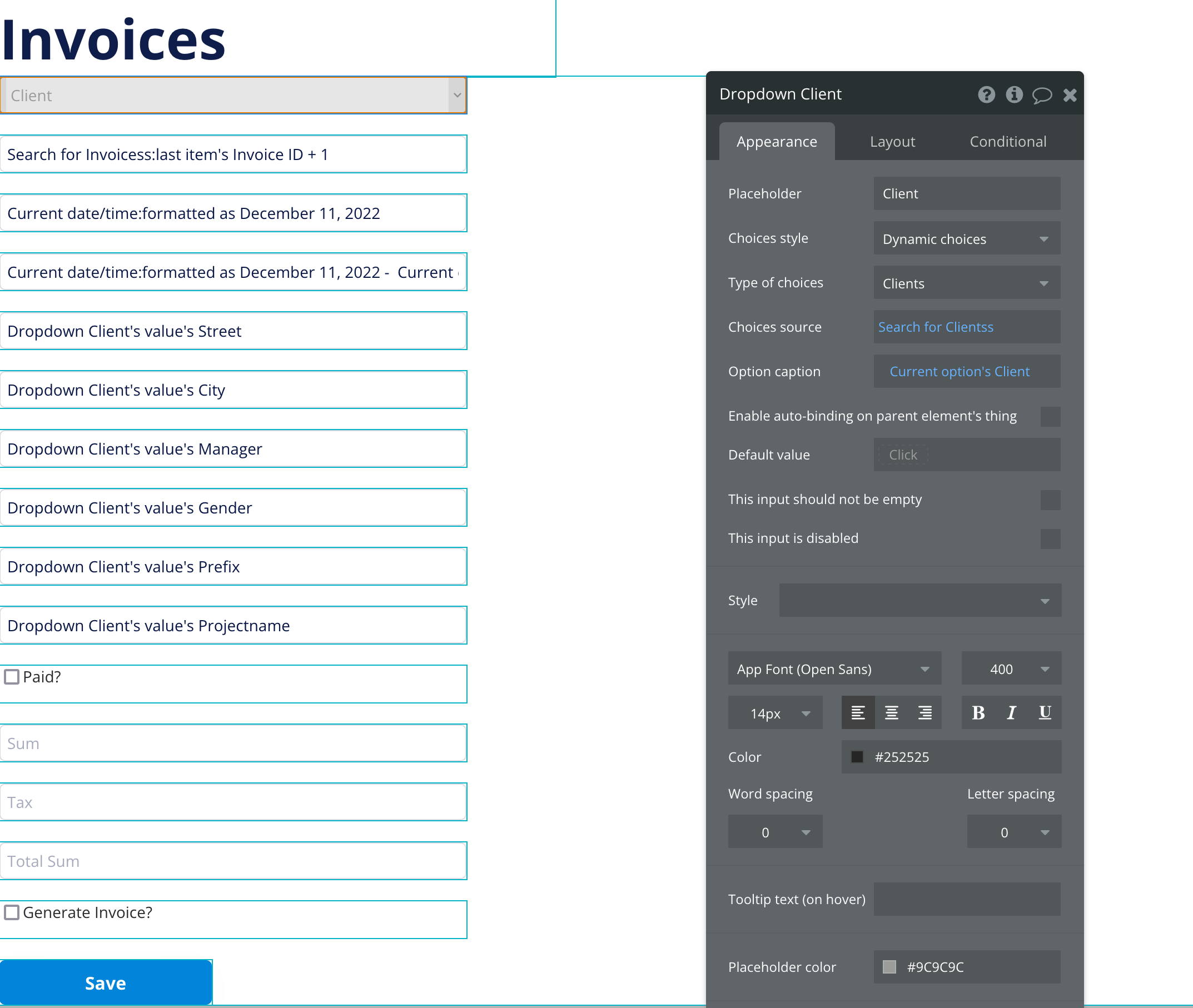Open the Choices style dropdown

[966, 238]
